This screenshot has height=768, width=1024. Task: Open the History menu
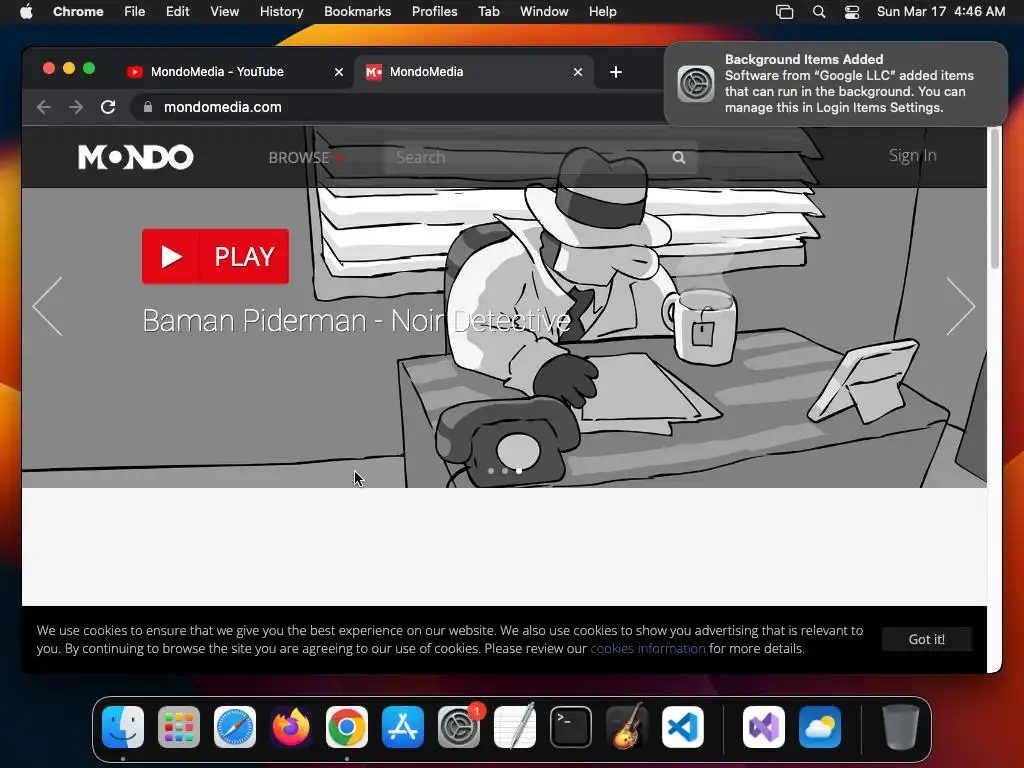click(281, 12)
